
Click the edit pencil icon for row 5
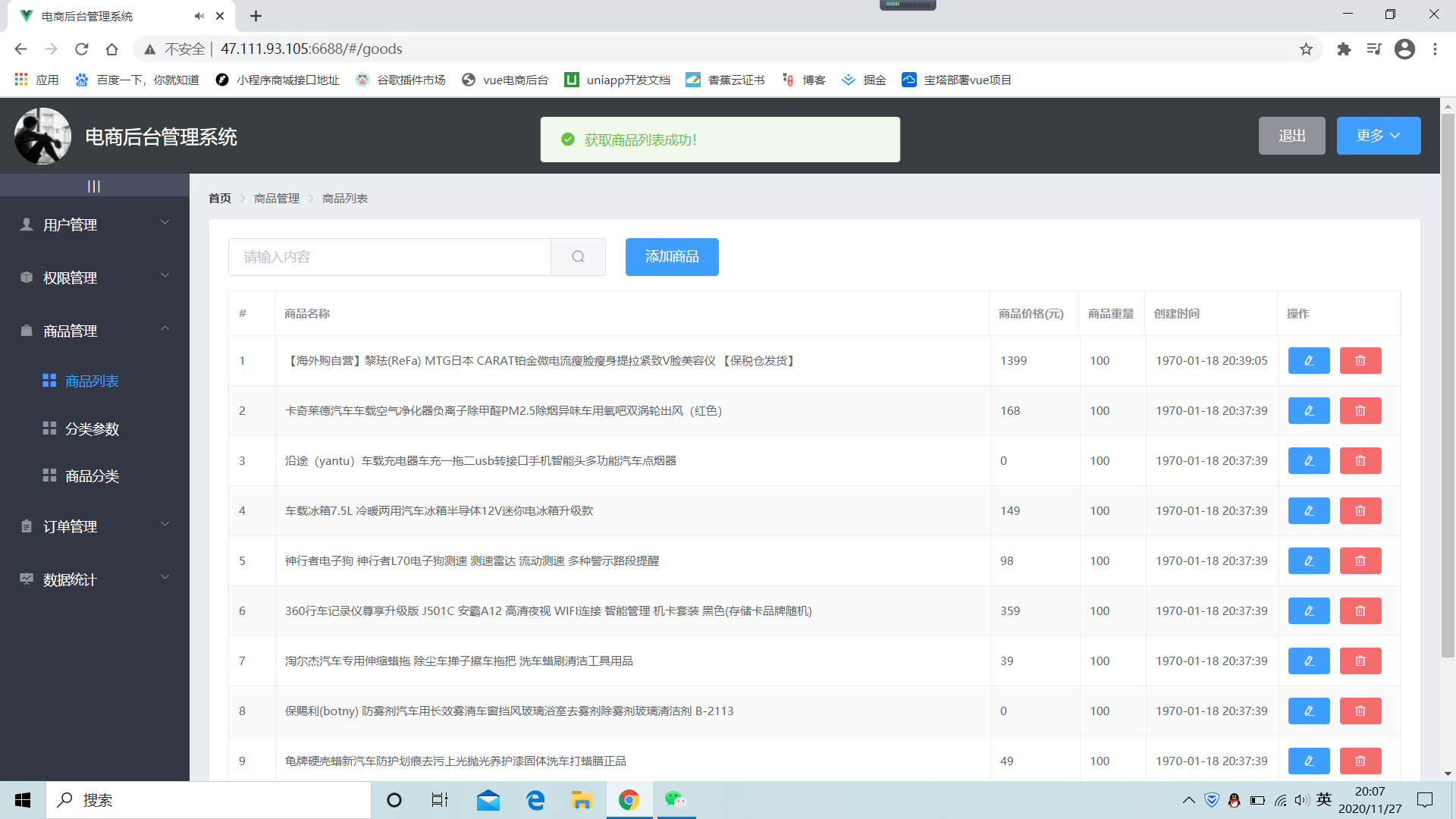(x=1309, y=561)
